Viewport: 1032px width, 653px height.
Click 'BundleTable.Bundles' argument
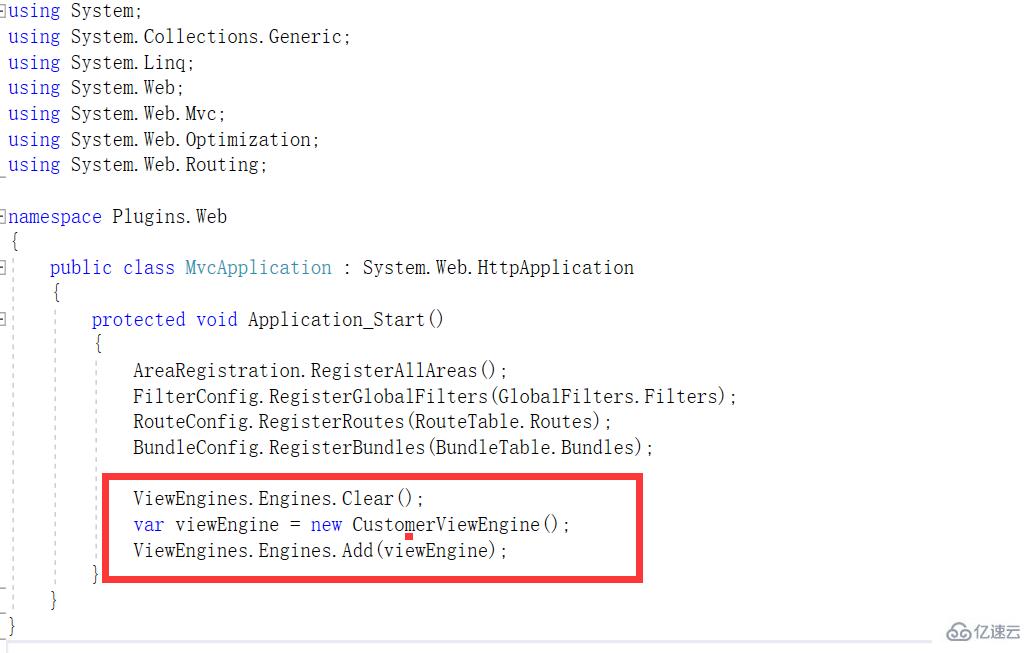click(x=534, y=448)
